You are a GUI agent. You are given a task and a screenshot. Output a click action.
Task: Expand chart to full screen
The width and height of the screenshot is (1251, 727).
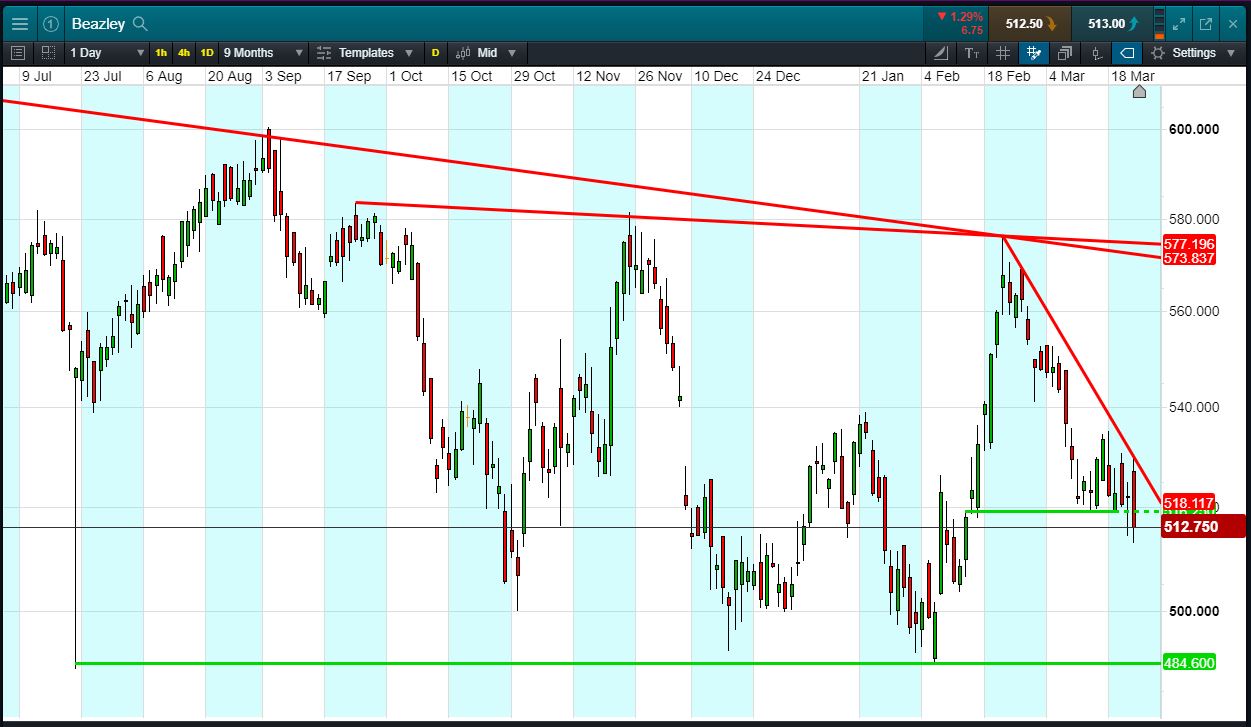[x=1179, y=23]
